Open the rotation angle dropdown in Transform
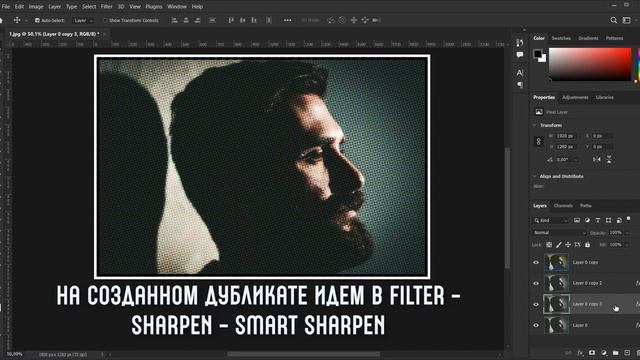 [576, 160]
